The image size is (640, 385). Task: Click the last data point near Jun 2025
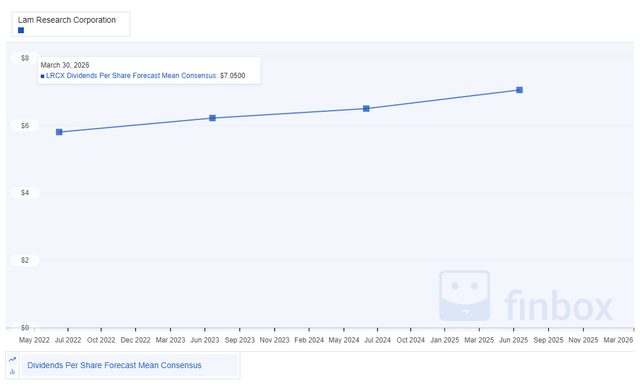tap(519, 90)
